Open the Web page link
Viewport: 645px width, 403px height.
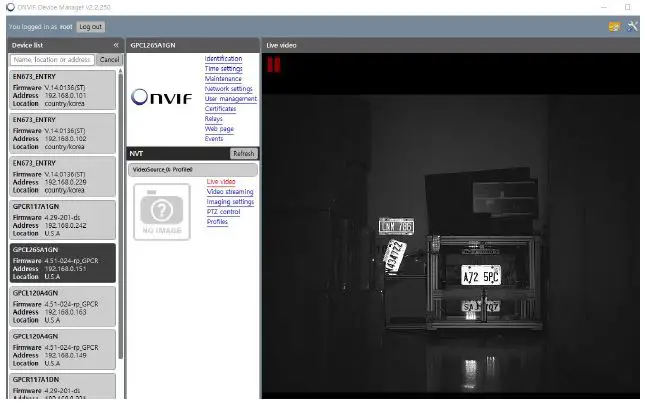pyautogui.click(x=219, y=129)
